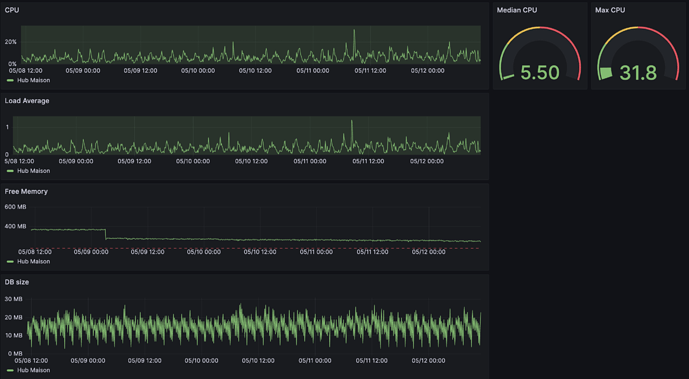Click 05/10 12:00 label on CPU axis
The height and width of the screenshot is (379, 689).
pos(255,71)
